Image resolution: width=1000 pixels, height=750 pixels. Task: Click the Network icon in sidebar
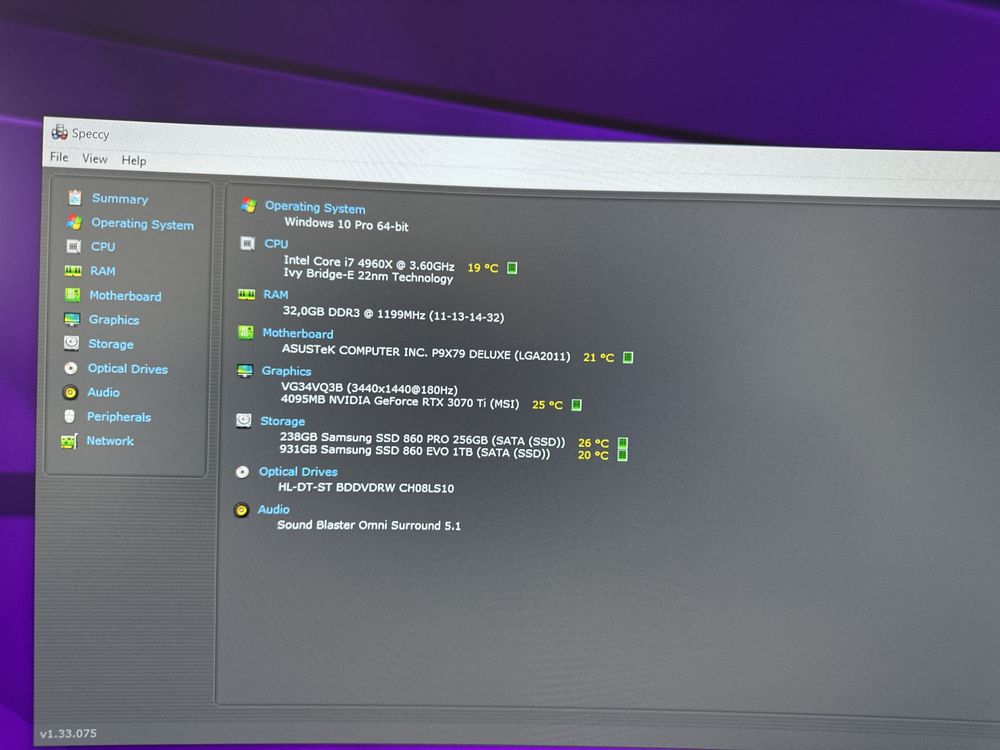pyautogui.click(x=69, y=441)
